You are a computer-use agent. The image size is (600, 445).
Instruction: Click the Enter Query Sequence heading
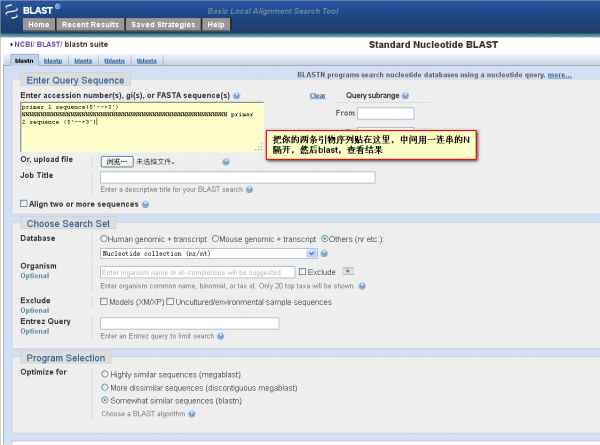point(75,80)
